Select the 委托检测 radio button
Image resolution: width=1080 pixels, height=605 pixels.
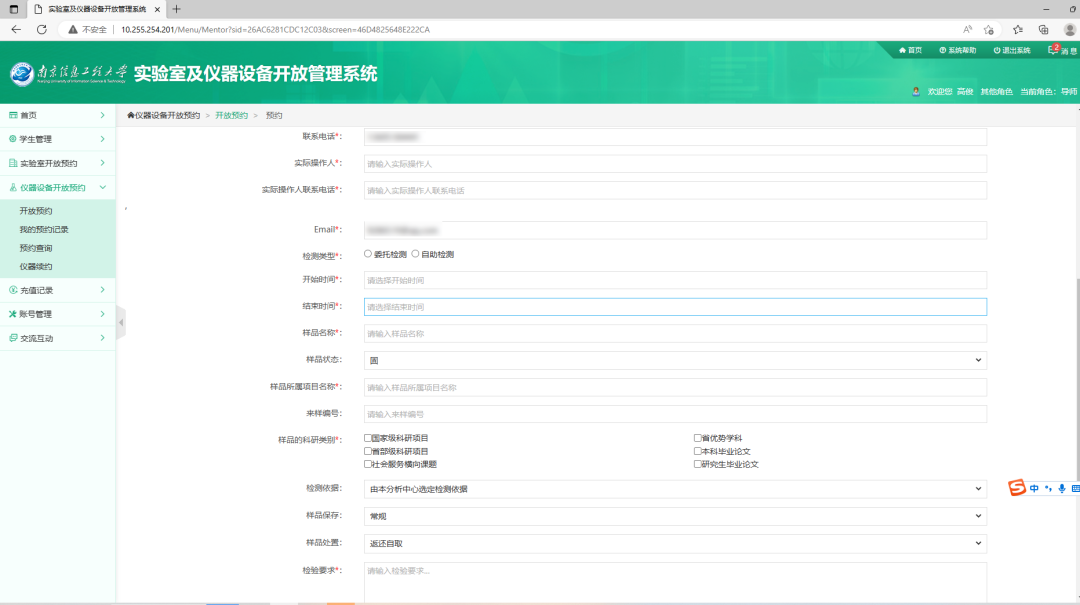[368, 254]
